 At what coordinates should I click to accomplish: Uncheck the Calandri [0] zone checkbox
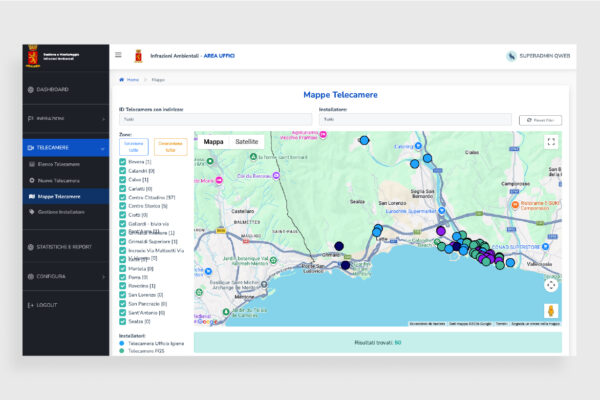click(x=122, y=171)
